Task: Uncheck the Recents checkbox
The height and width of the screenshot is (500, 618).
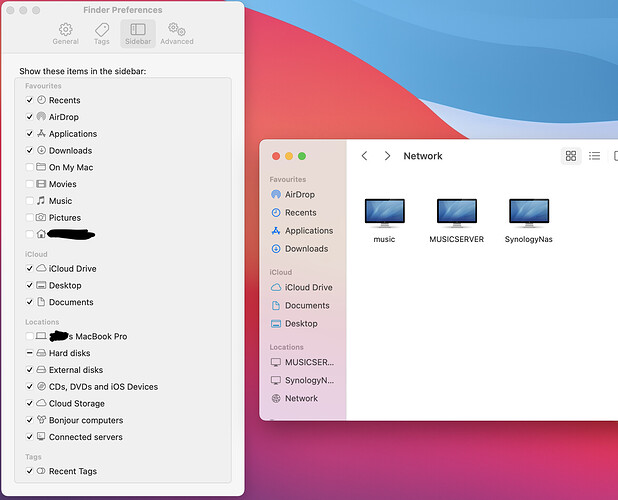Action: click(30, 100)
